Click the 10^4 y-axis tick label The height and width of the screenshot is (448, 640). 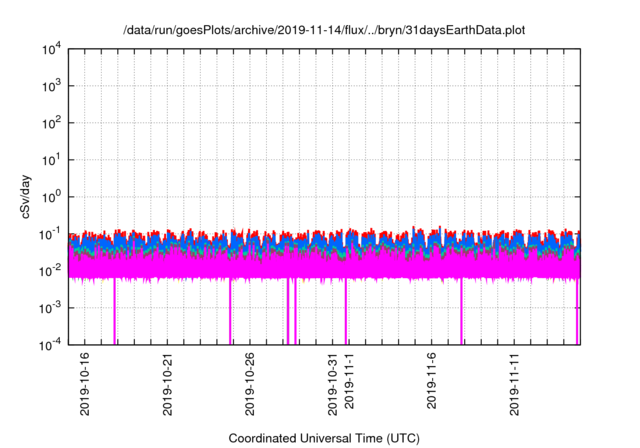tap(51, 49)
